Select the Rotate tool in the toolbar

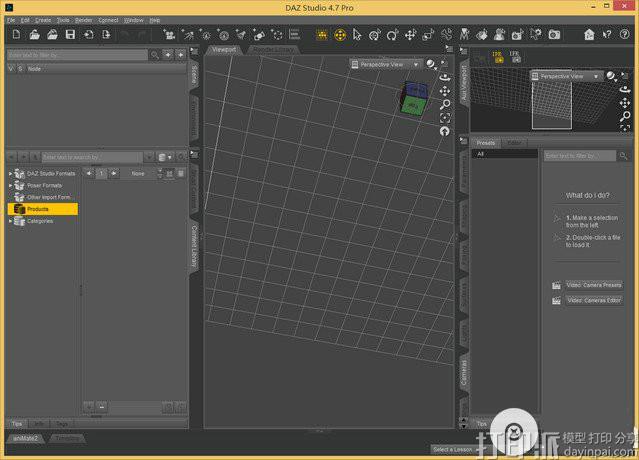[x=392, y=35]
